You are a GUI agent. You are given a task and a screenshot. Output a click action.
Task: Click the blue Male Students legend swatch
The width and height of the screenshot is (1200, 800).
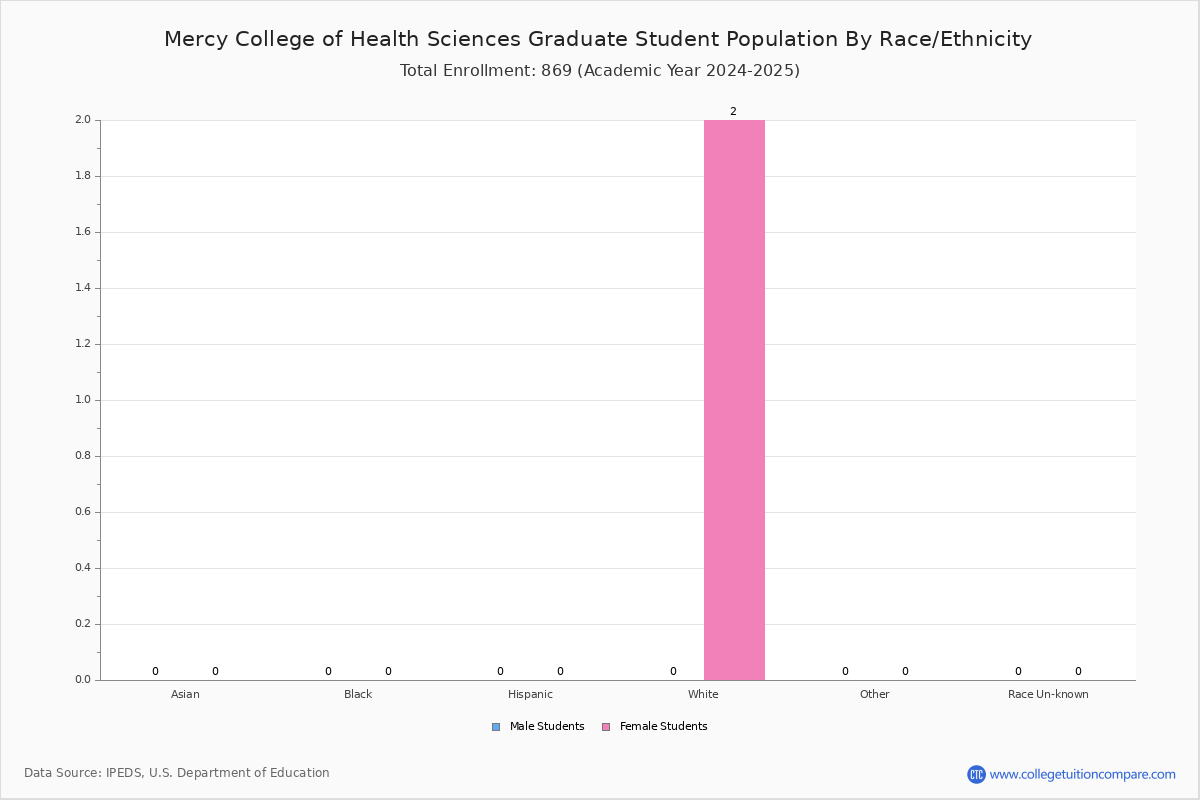[496, 727]
